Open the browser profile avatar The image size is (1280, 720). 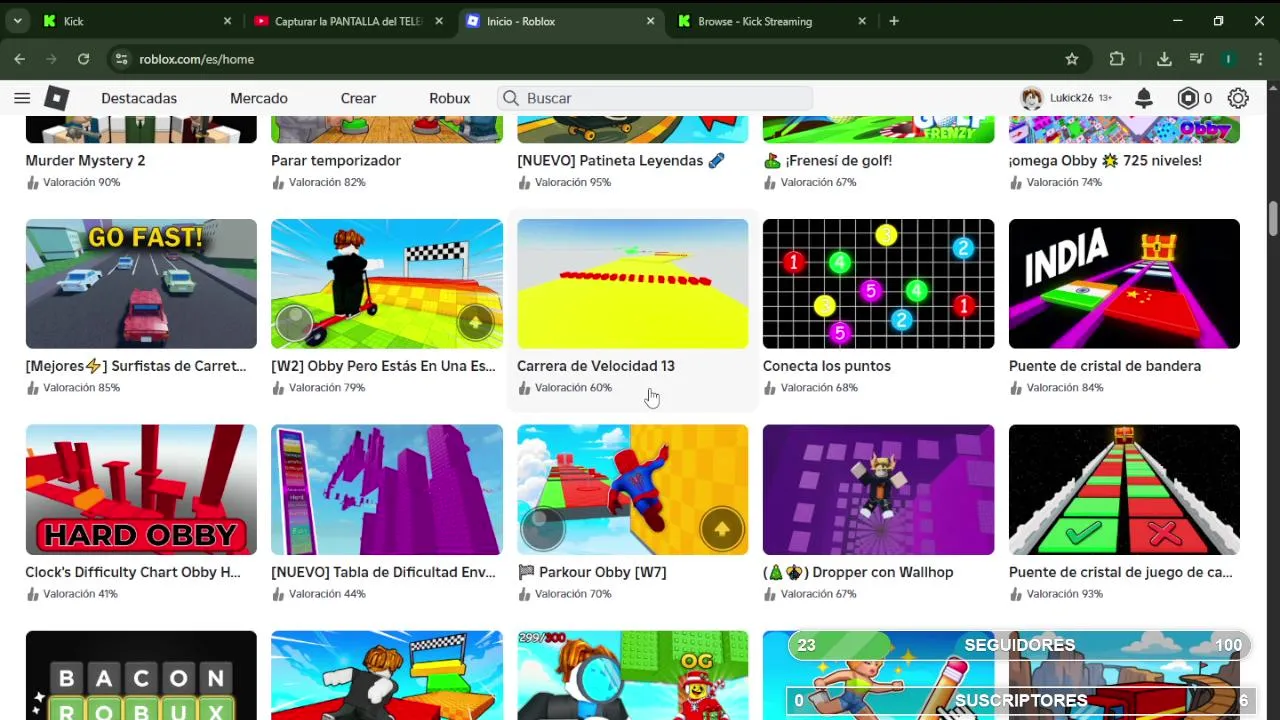coord(1228,59)
